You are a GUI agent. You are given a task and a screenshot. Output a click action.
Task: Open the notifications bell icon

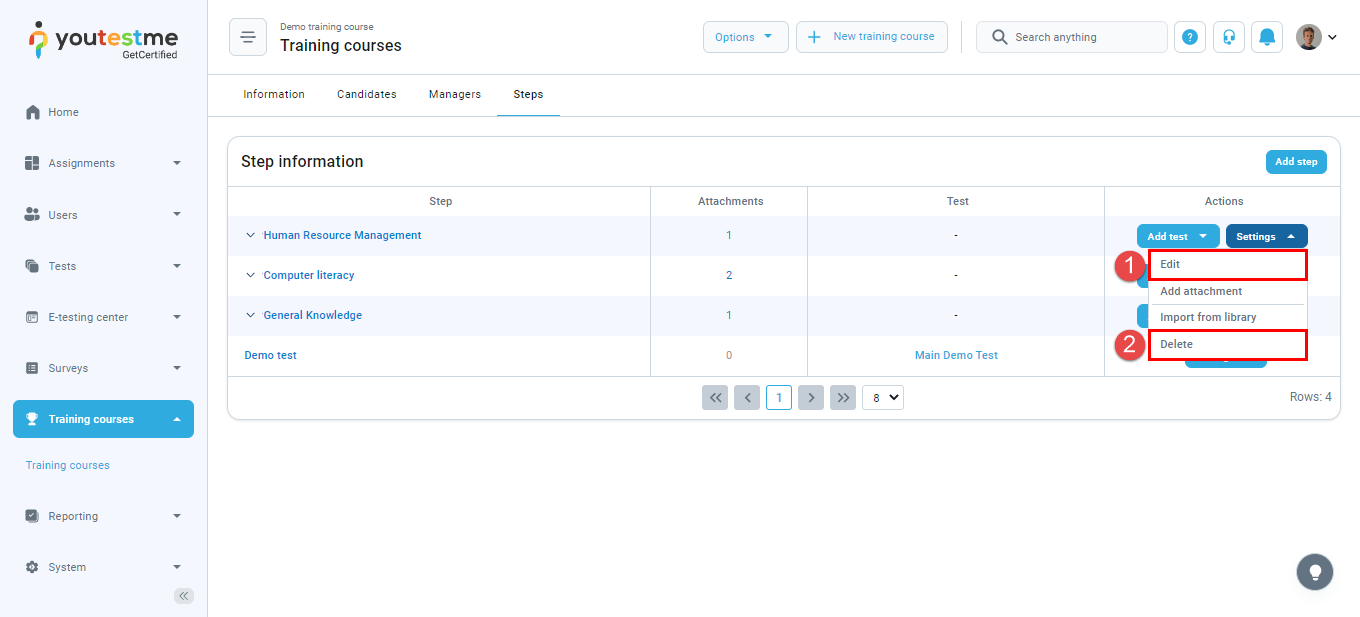point(1267,37)
